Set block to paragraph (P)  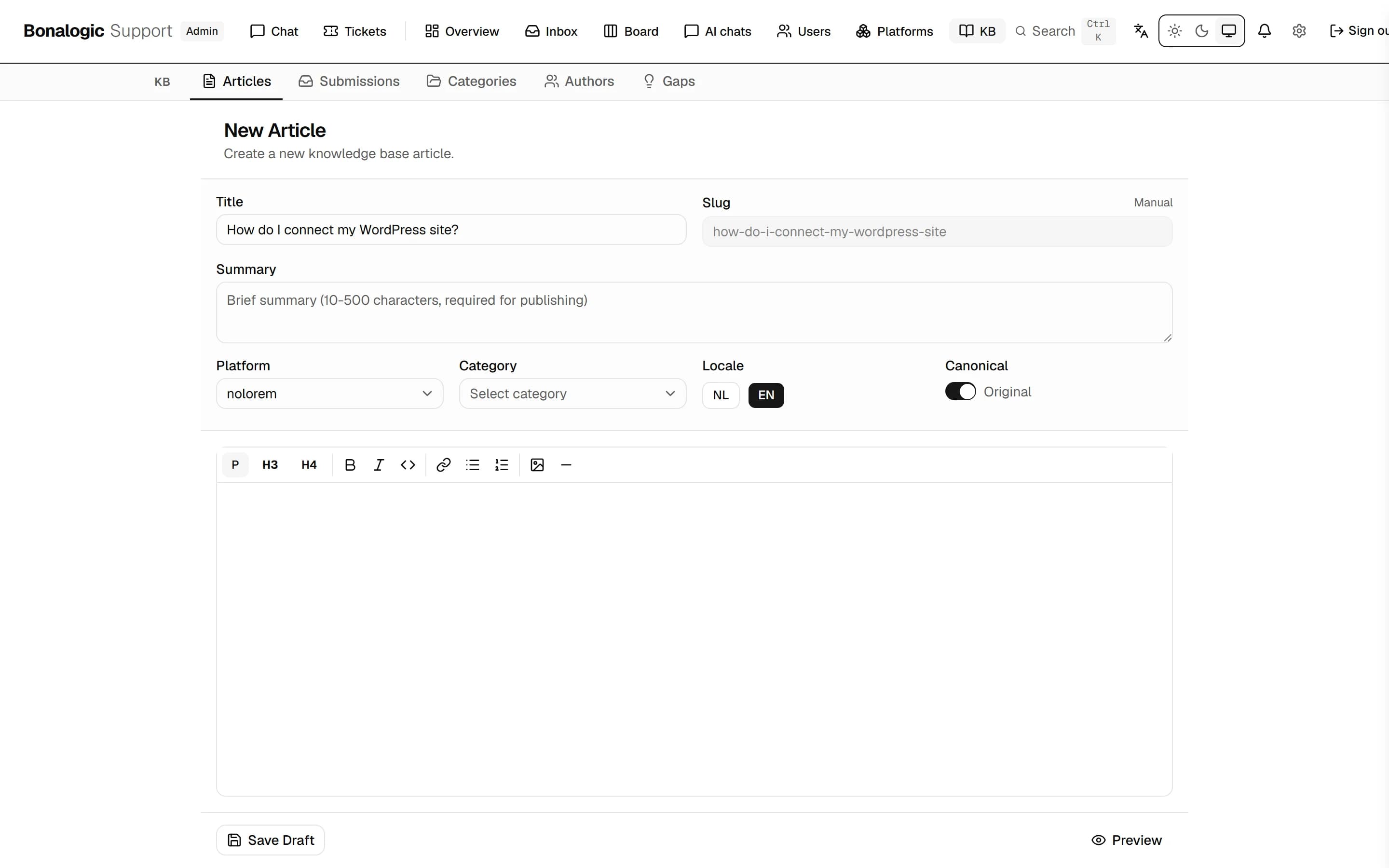click(x=235, y=464)
